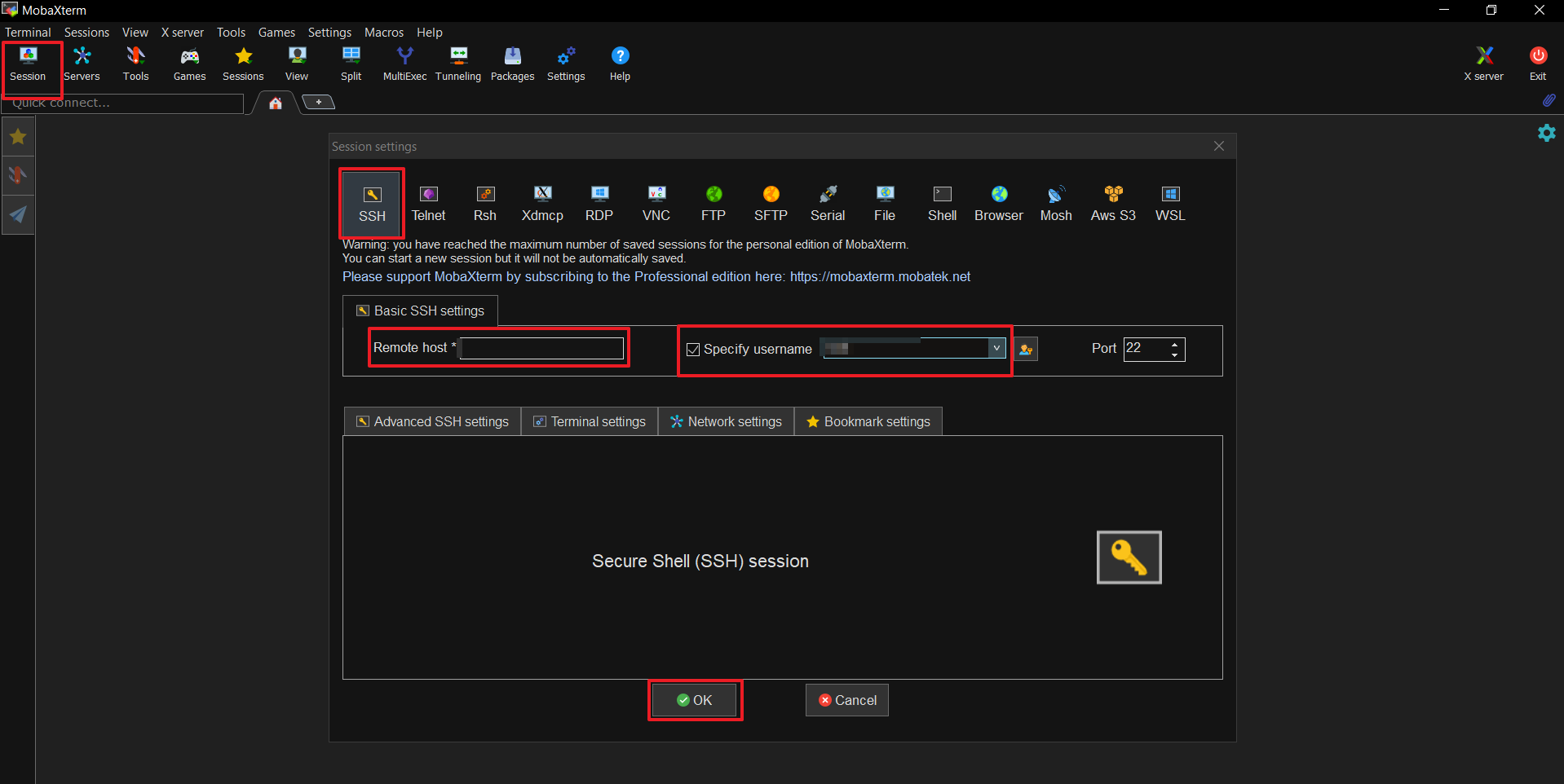Select the WSL session type
The width and height of the screenshot is (1564, 784).
pyautogui.click(x=1169, y=203)
